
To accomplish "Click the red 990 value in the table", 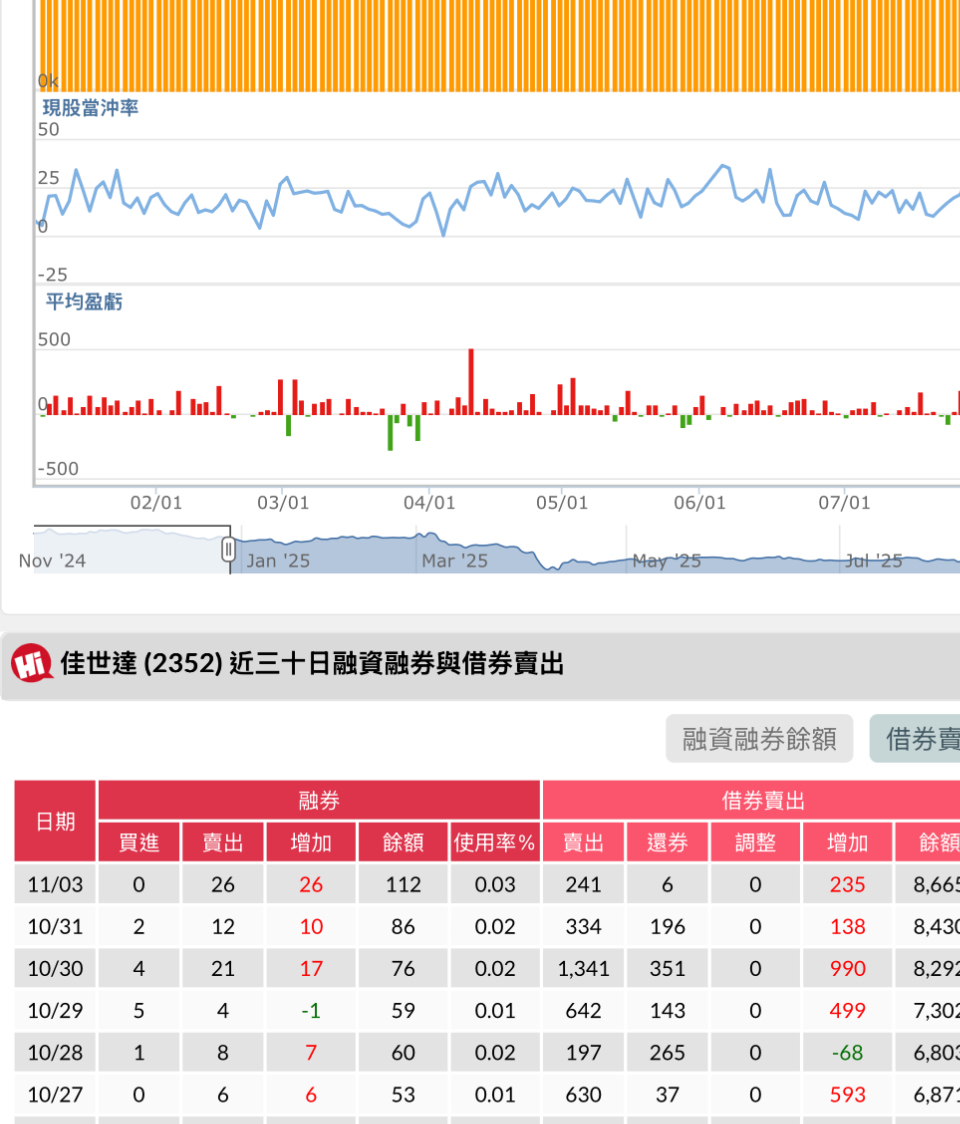I will click(847, 968).
